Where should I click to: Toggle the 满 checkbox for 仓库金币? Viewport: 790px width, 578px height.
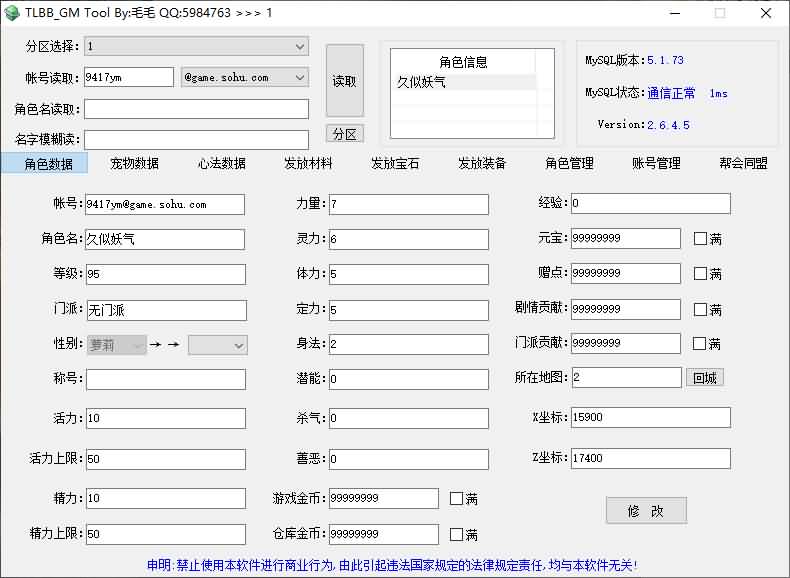tap(456, 534)
